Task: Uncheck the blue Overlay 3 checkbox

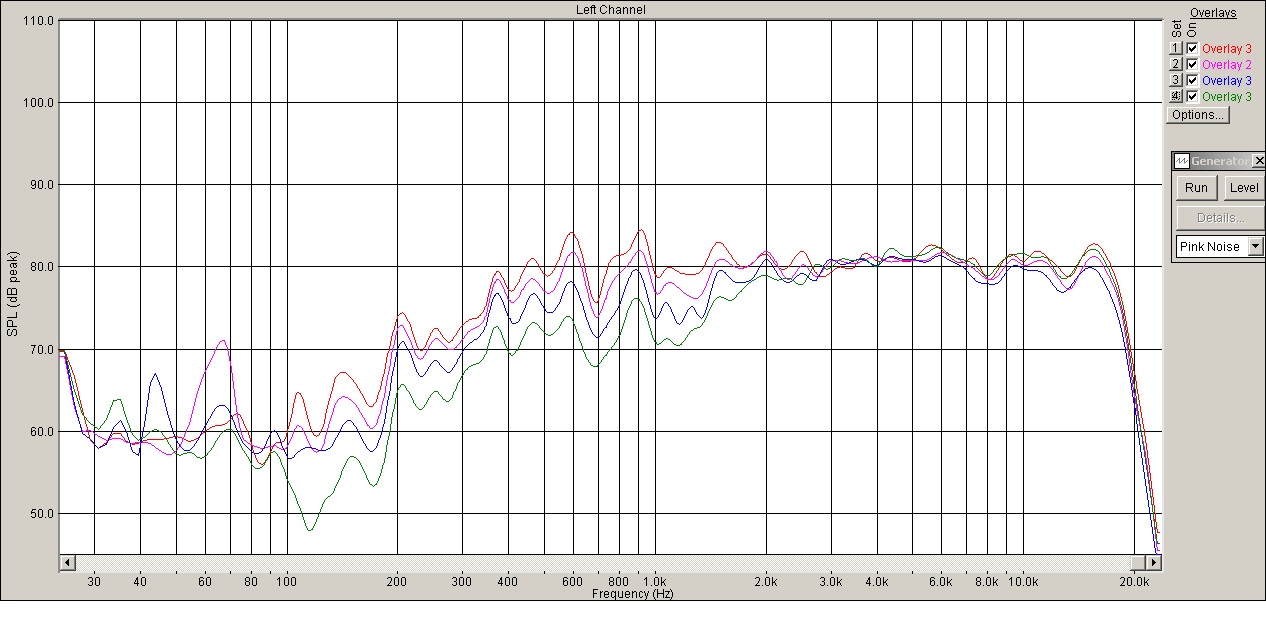Action: click(x=1192, y=80)
